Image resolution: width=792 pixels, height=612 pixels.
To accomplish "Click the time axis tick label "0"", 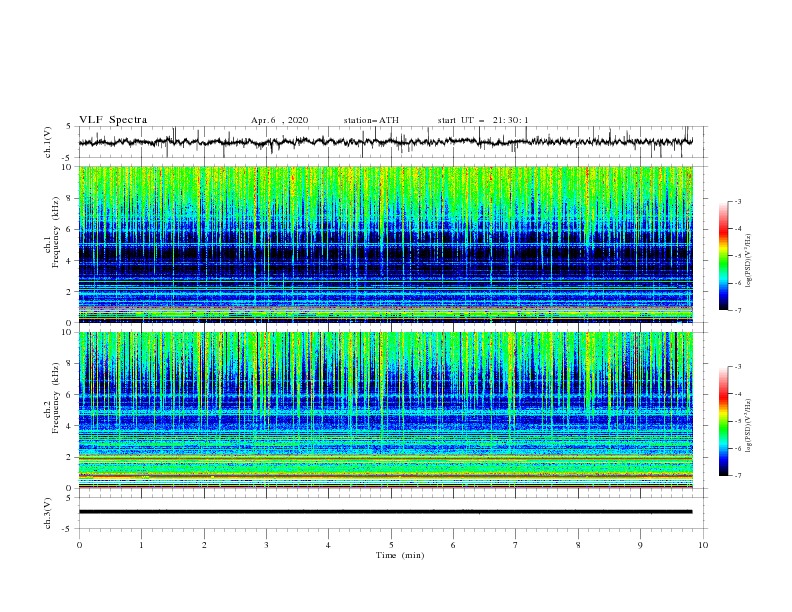I will pos(79,545).
